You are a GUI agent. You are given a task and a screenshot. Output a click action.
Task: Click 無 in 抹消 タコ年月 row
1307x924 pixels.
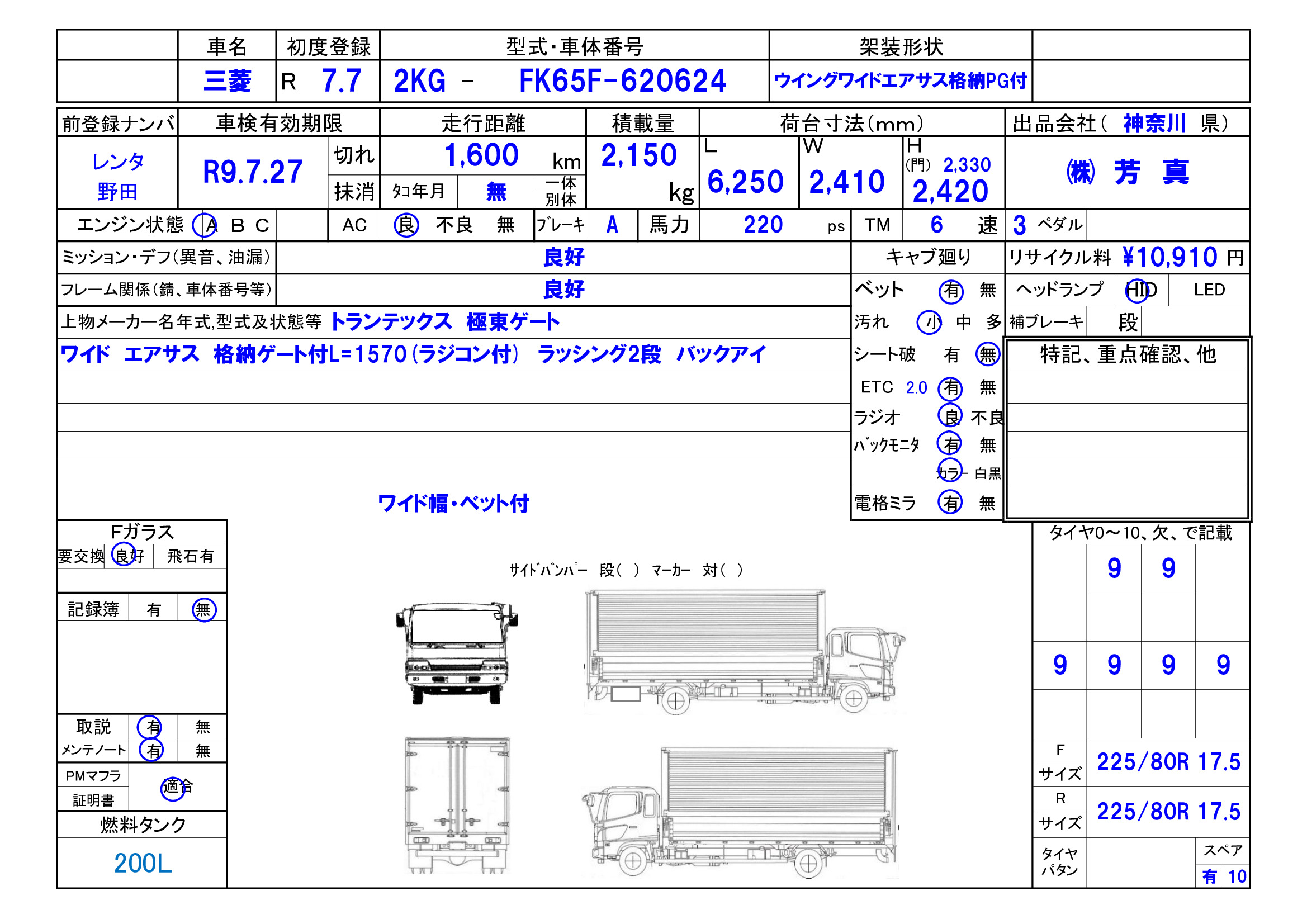click(496, 192)
